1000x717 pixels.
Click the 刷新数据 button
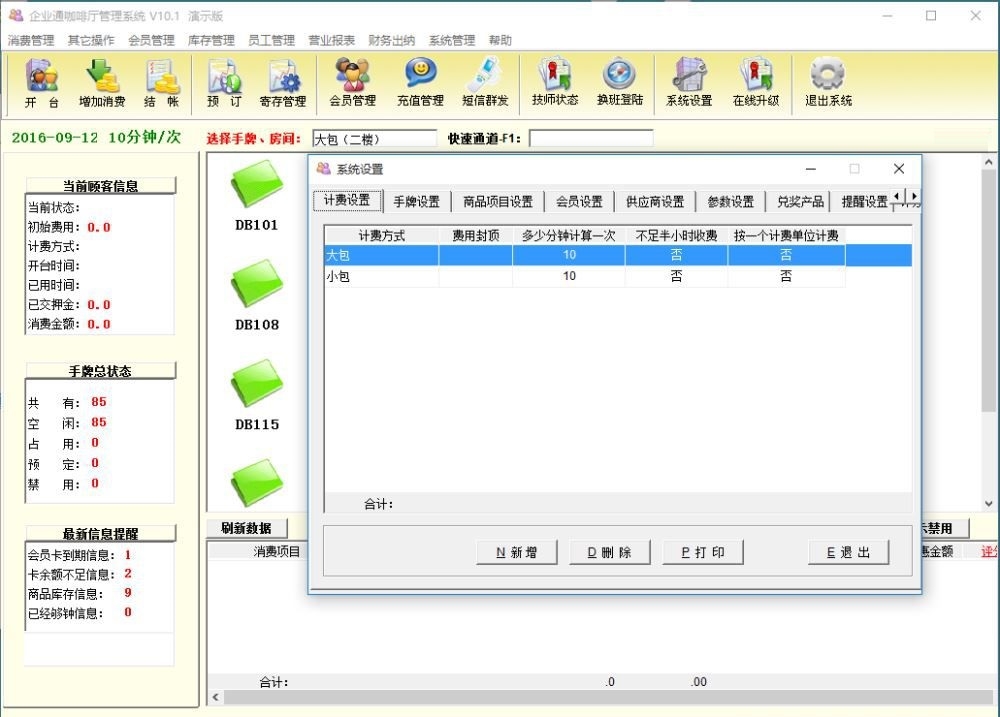pyautogui.click(x=246, y=528)
